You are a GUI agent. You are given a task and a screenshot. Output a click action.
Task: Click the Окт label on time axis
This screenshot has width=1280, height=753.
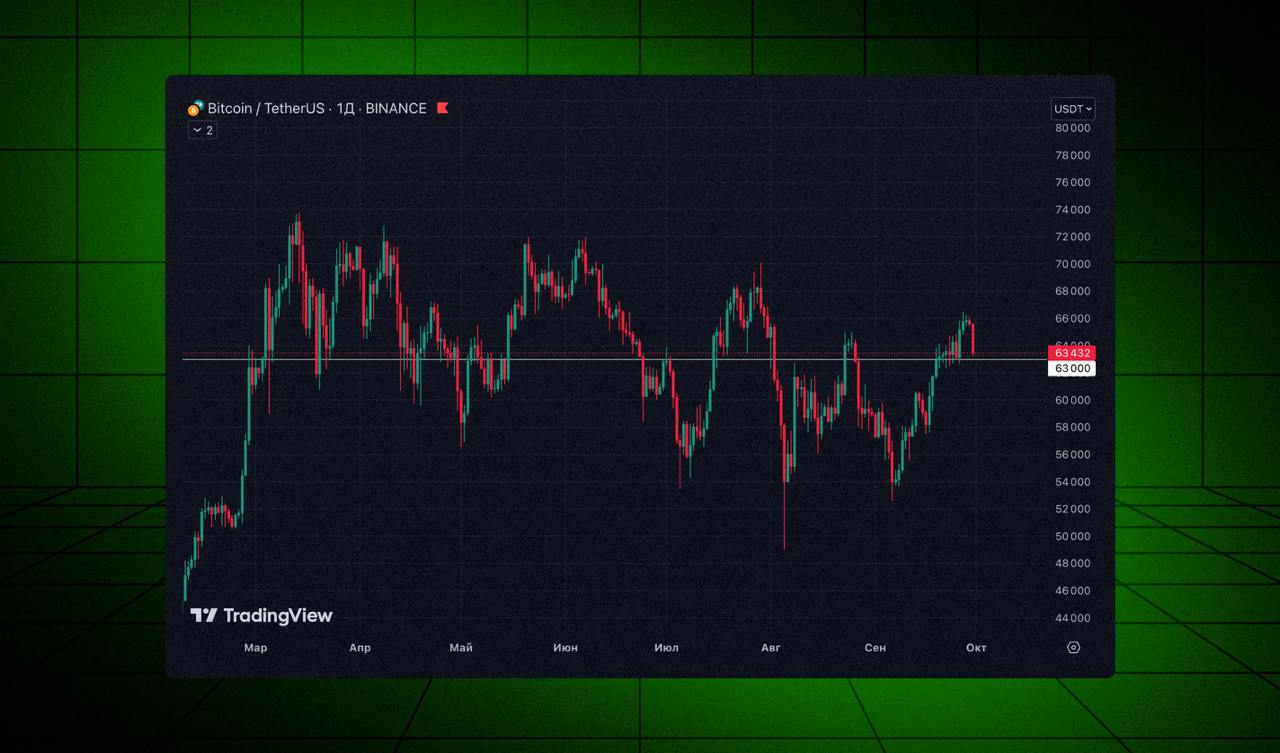976,648
